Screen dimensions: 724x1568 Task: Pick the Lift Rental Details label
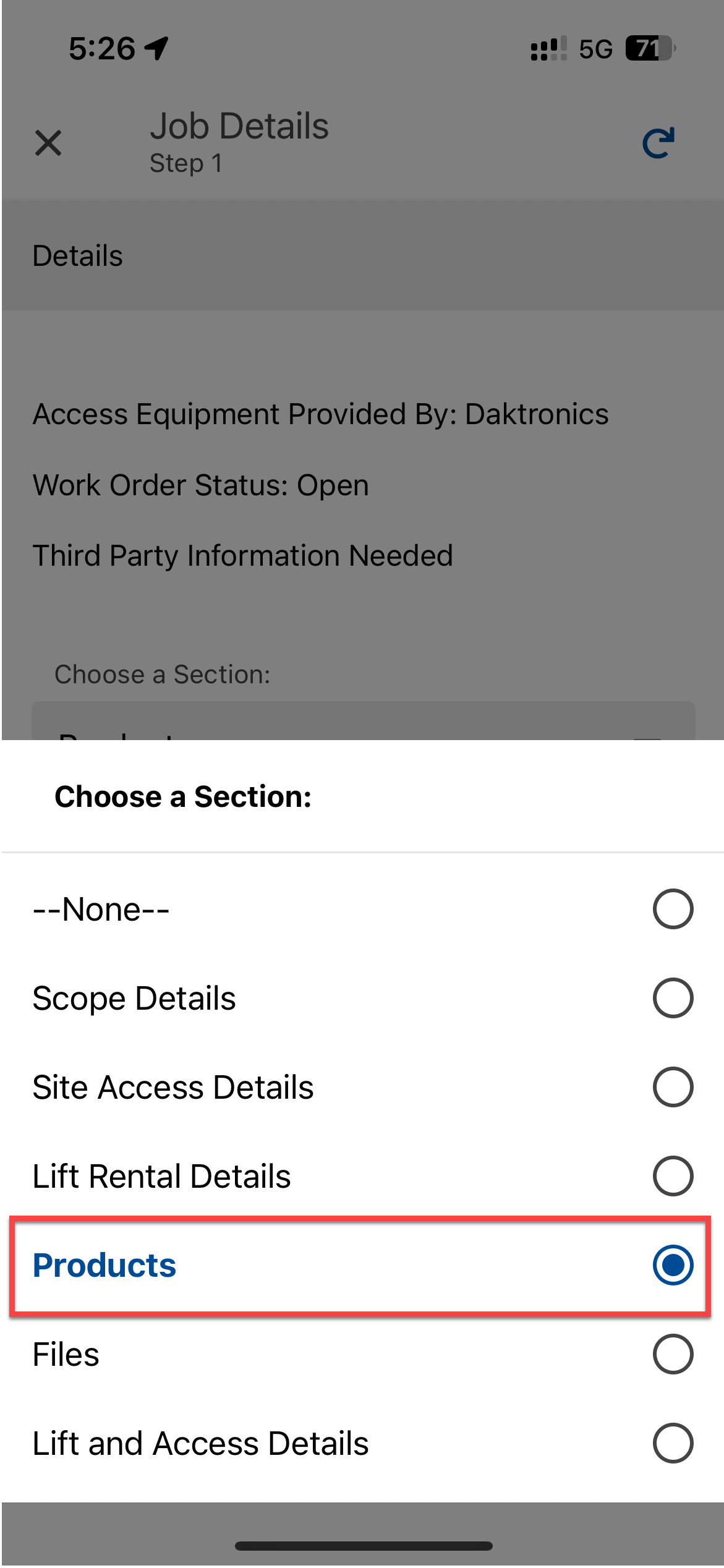(x=161, y=1176)
